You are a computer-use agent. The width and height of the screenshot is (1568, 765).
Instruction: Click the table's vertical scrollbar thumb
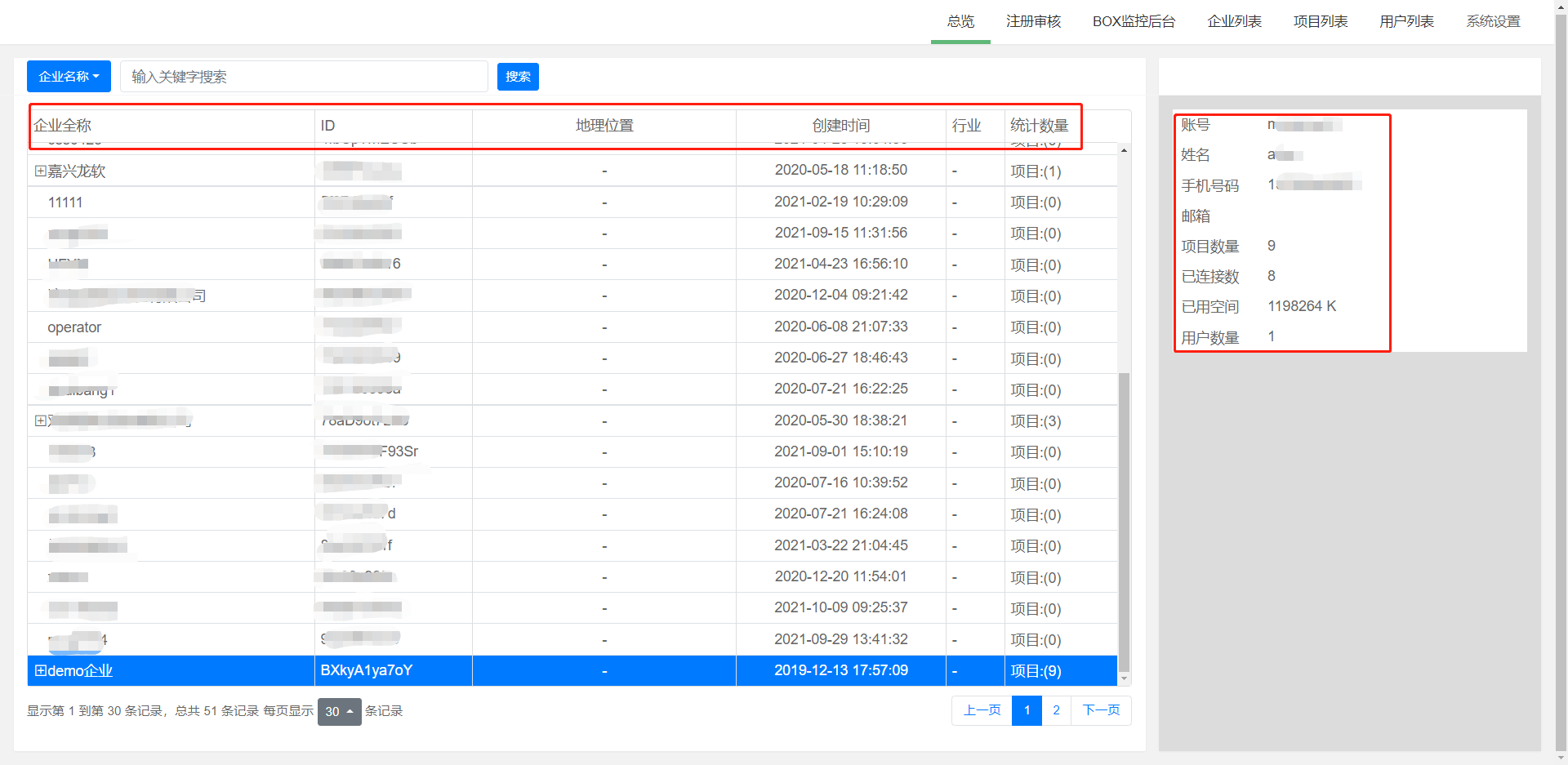click(x=1125, y=523)
